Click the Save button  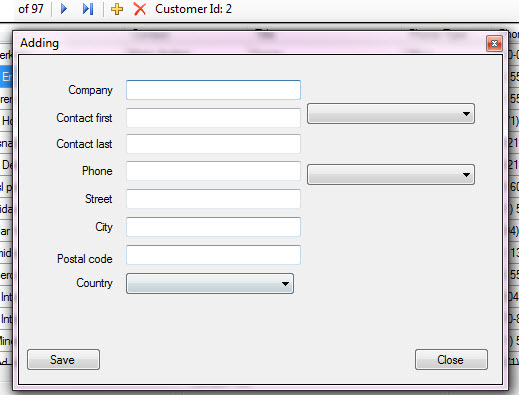coord(63,360)
